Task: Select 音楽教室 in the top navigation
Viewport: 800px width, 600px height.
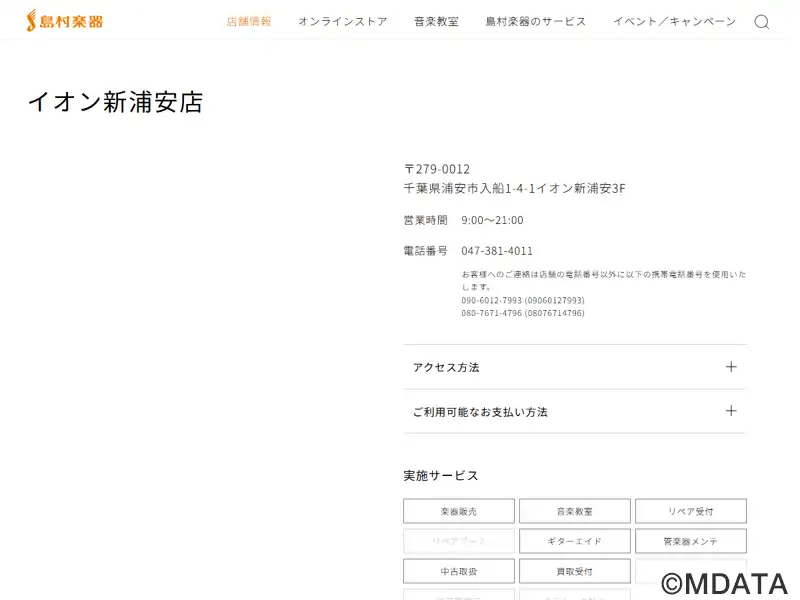Action: [436, 21]
